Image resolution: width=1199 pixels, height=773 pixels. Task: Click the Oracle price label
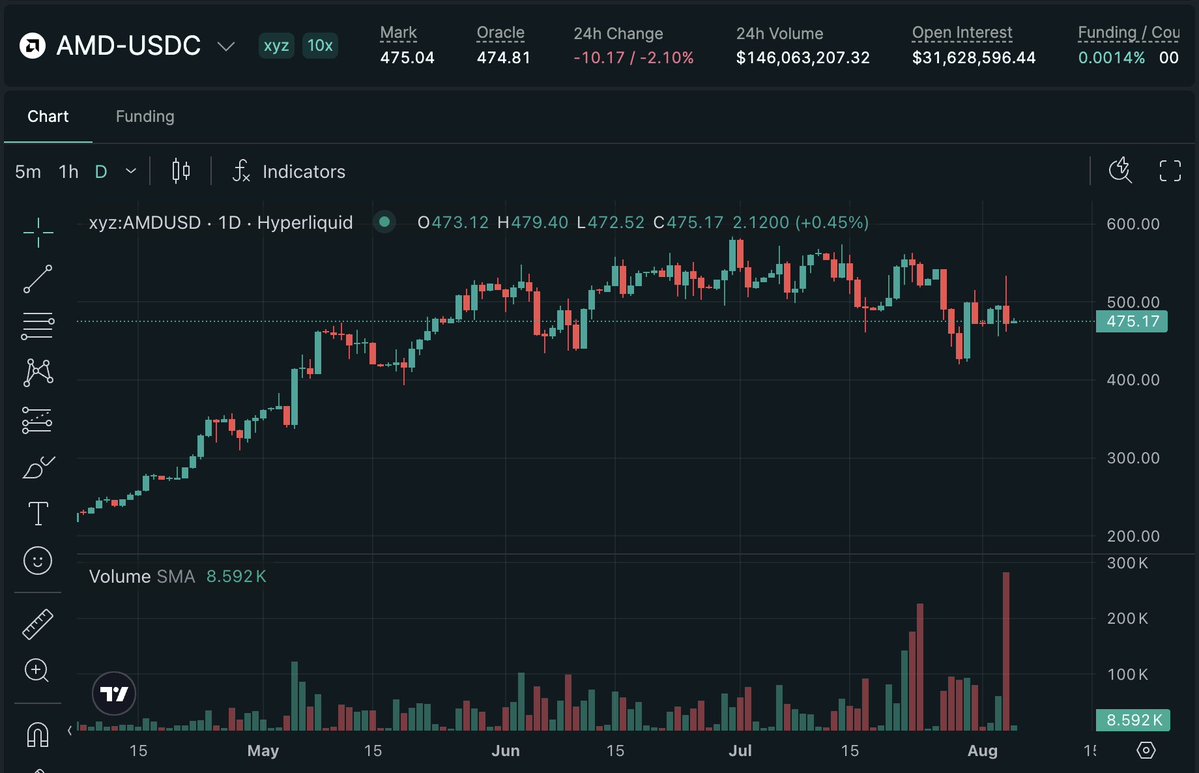[500, 33]
